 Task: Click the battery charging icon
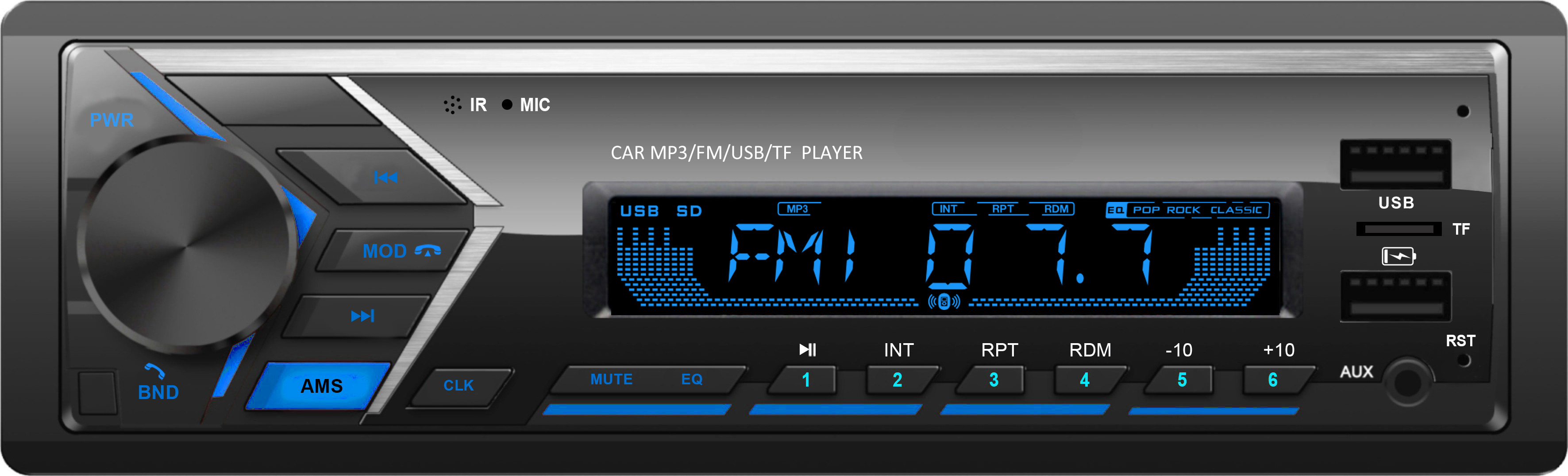pyautogui.click(x=1398, y=256)
